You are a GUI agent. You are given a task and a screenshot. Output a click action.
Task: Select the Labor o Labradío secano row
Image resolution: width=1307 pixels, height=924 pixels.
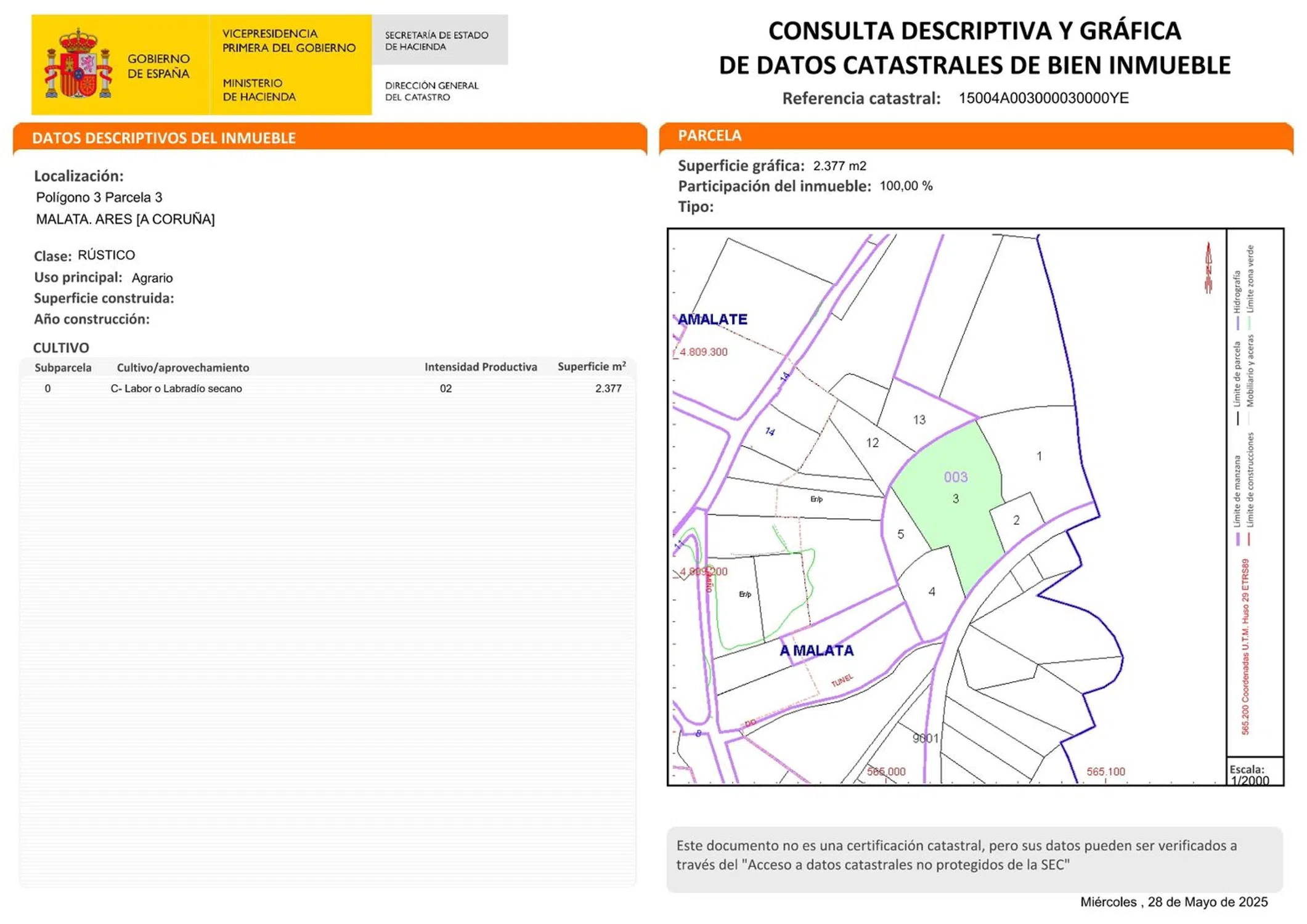click(x=176, y=388)
